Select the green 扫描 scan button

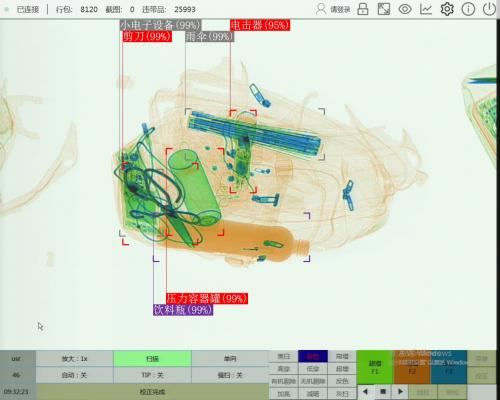[x=152, y=359]
